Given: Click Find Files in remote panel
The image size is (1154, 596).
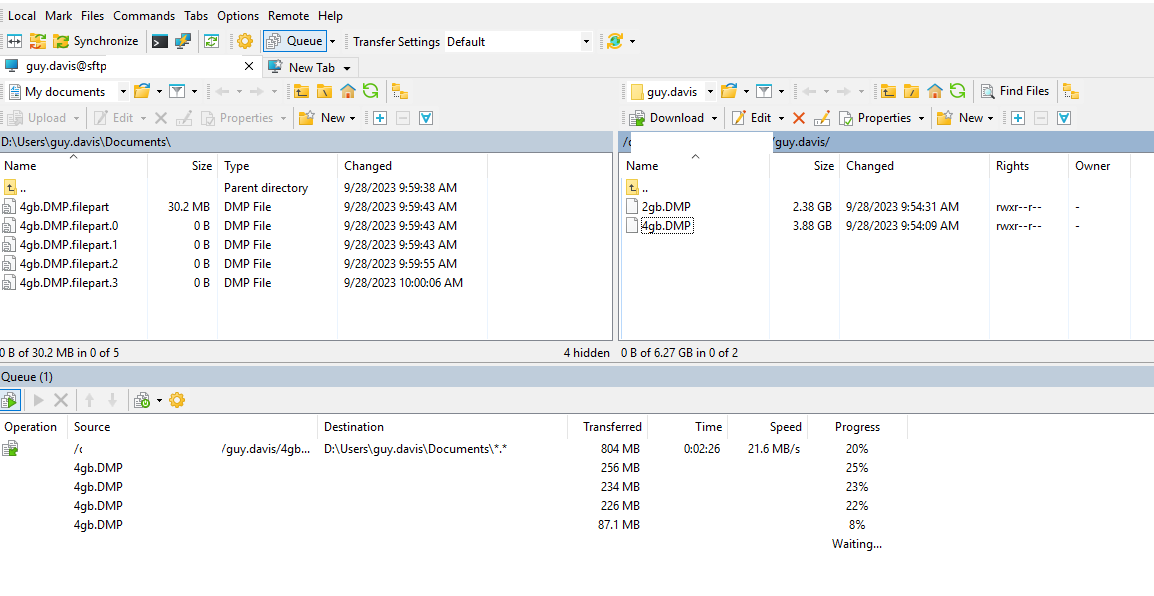Looking at the screenshot, I should point(1015,91).
